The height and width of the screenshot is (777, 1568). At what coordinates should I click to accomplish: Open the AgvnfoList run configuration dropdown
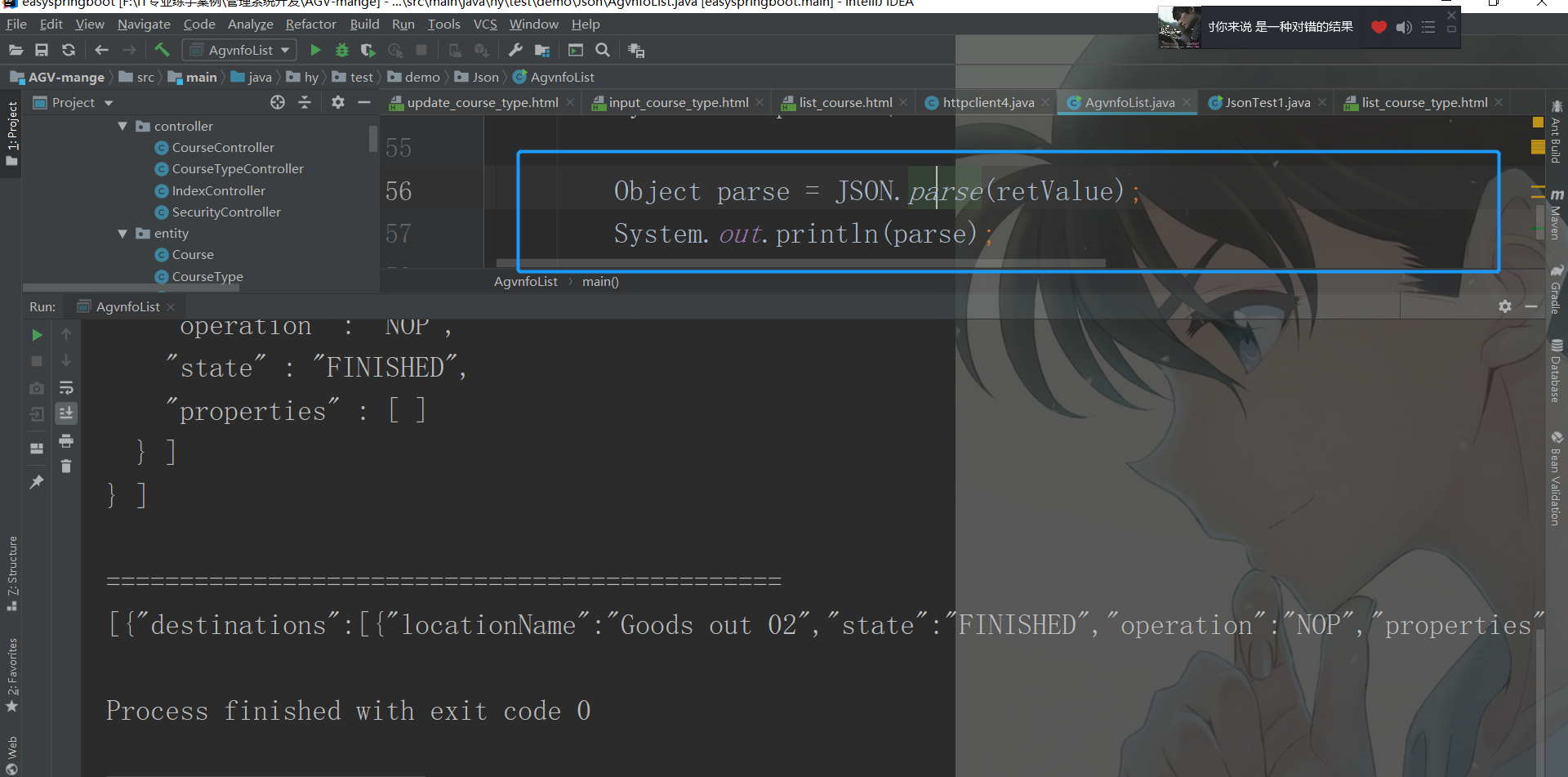tap(284, 50)
